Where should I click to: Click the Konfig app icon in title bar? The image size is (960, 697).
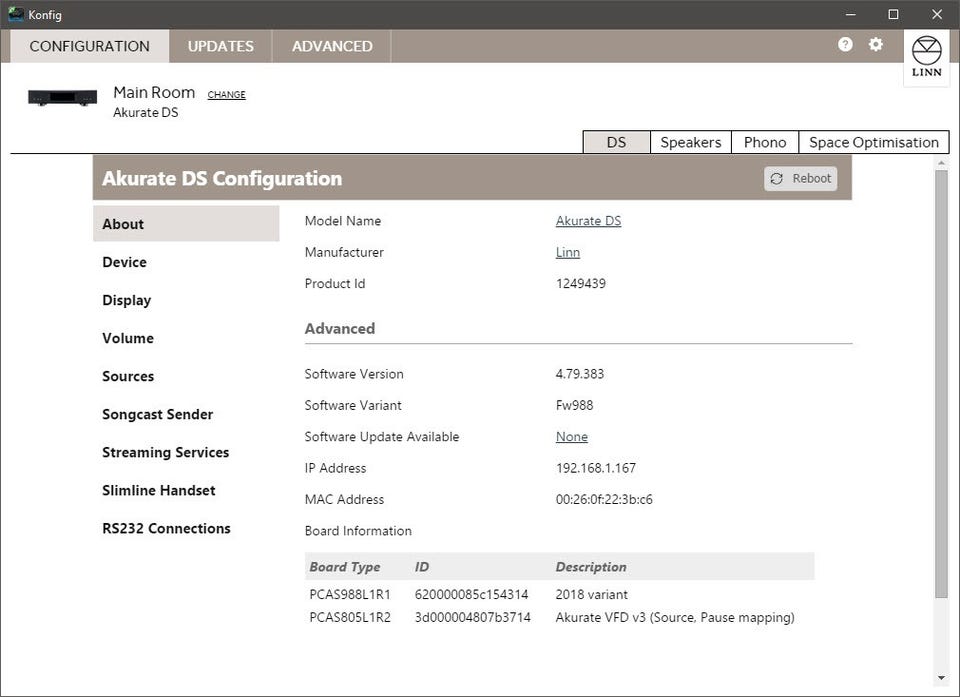tap(15, 14)
